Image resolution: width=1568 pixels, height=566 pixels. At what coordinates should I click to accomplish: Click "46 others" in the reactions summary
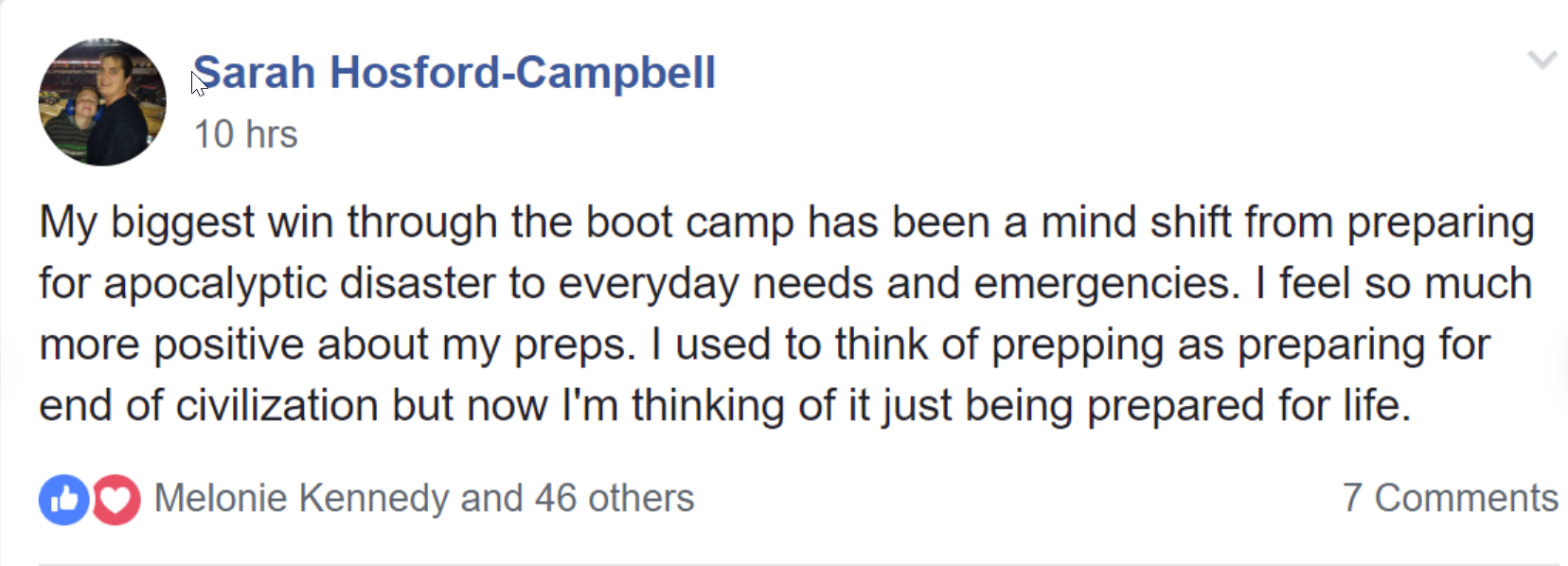pyautogui.click(x=614, y=498)
